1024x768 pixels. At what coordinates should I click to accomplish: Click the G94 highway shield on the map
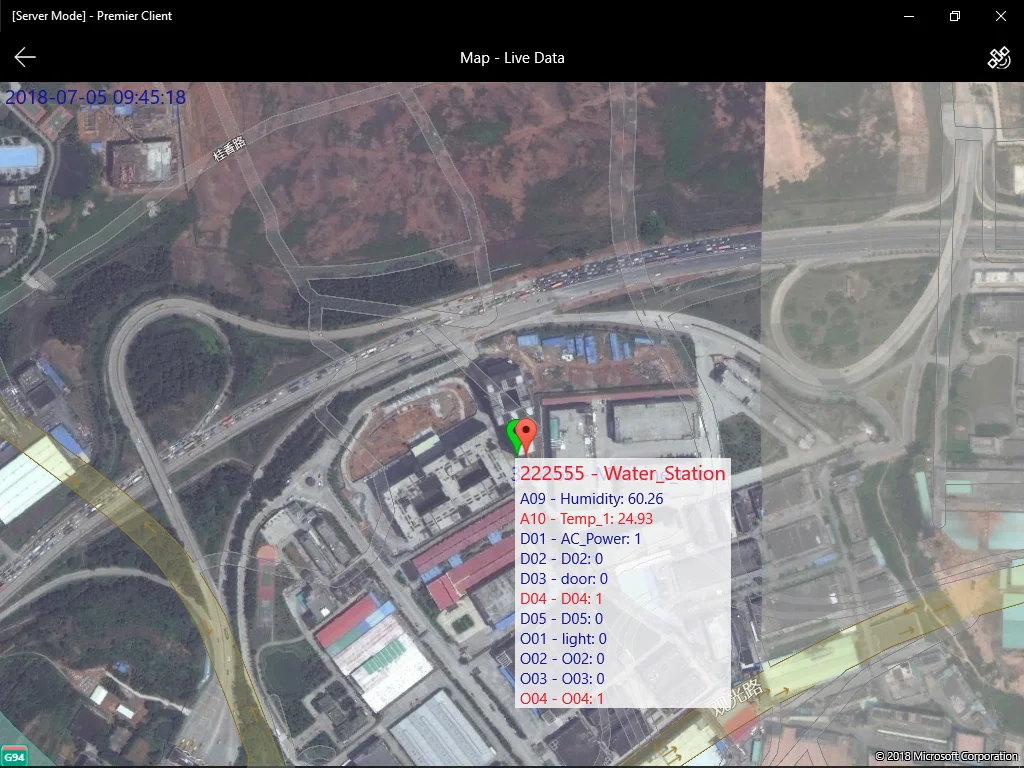pyautogui.click(x=15, y=757)
